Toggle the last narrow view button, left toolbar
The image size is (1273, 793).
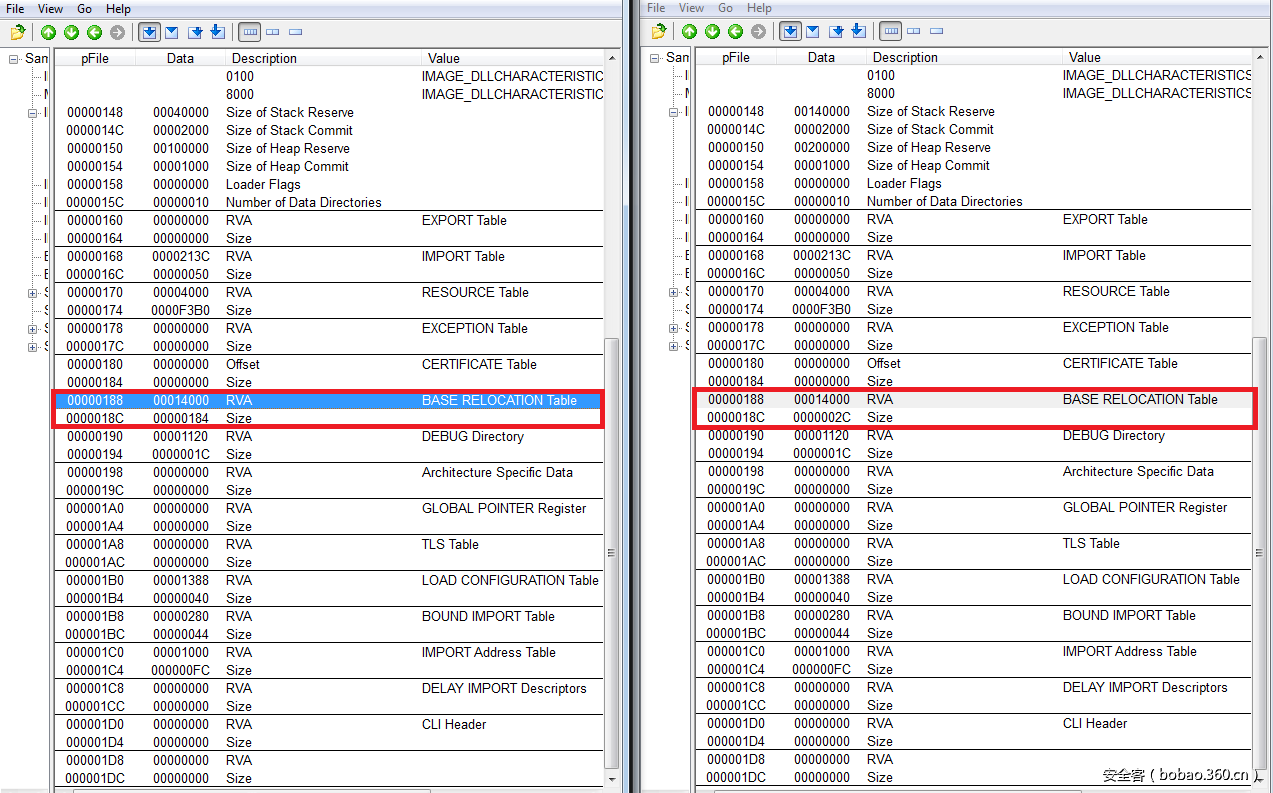(295, 32)
